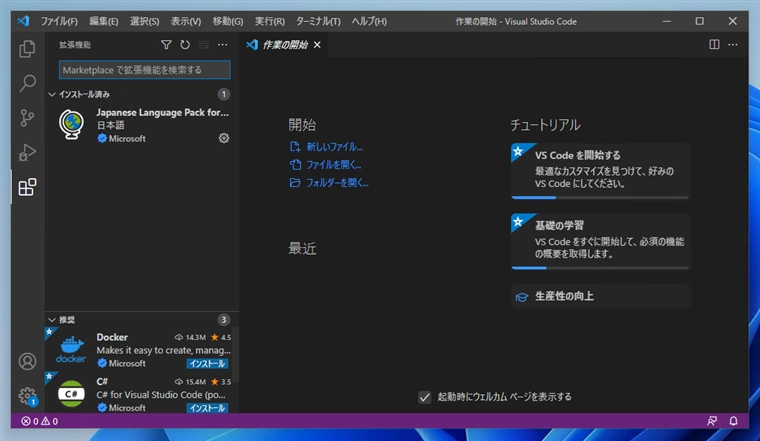Open the Run and Debug view
The image size is (760, 441).
click(x=27, y=153)
